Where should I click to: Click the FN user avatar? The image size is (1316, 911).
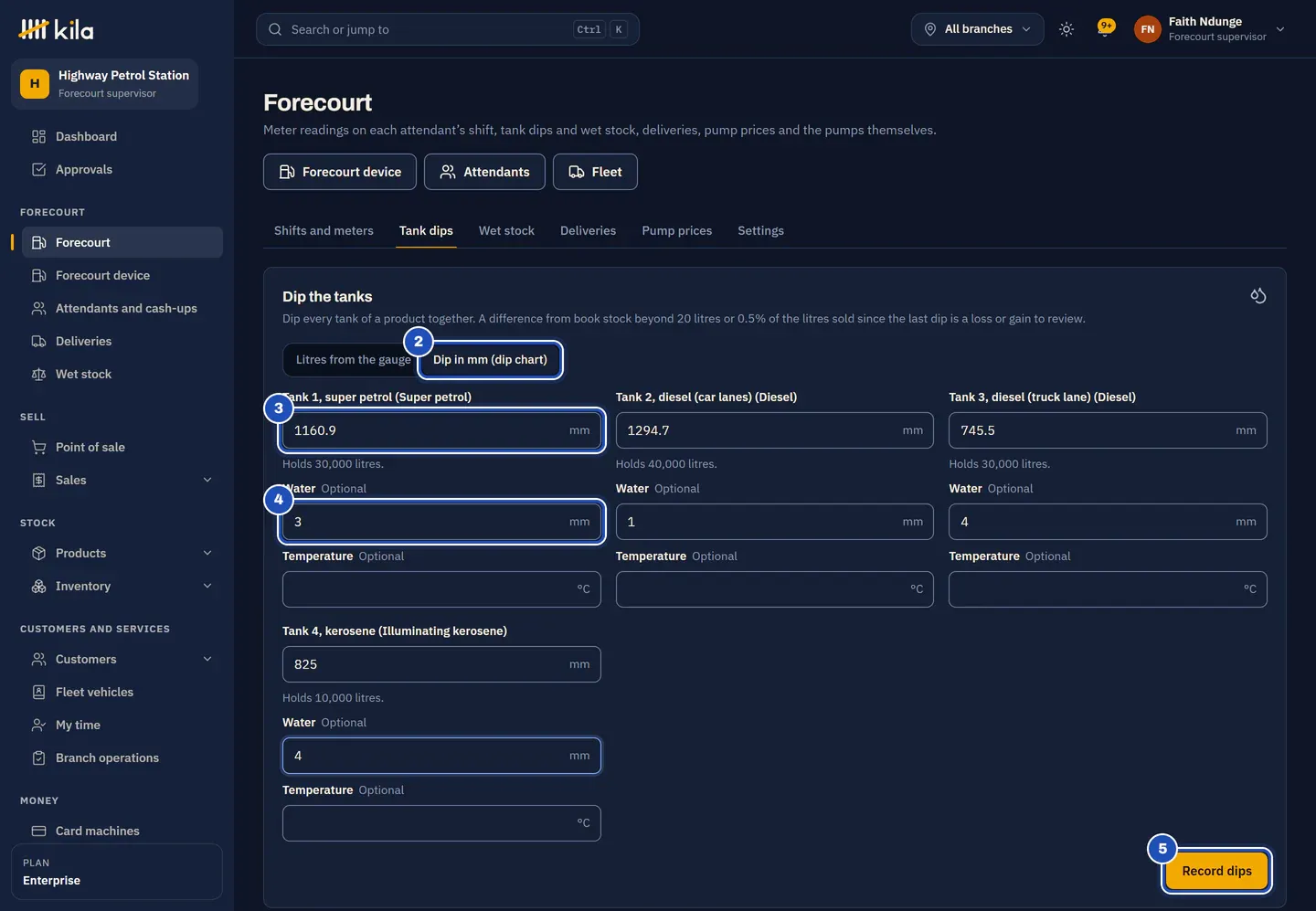click(1148, 29)
